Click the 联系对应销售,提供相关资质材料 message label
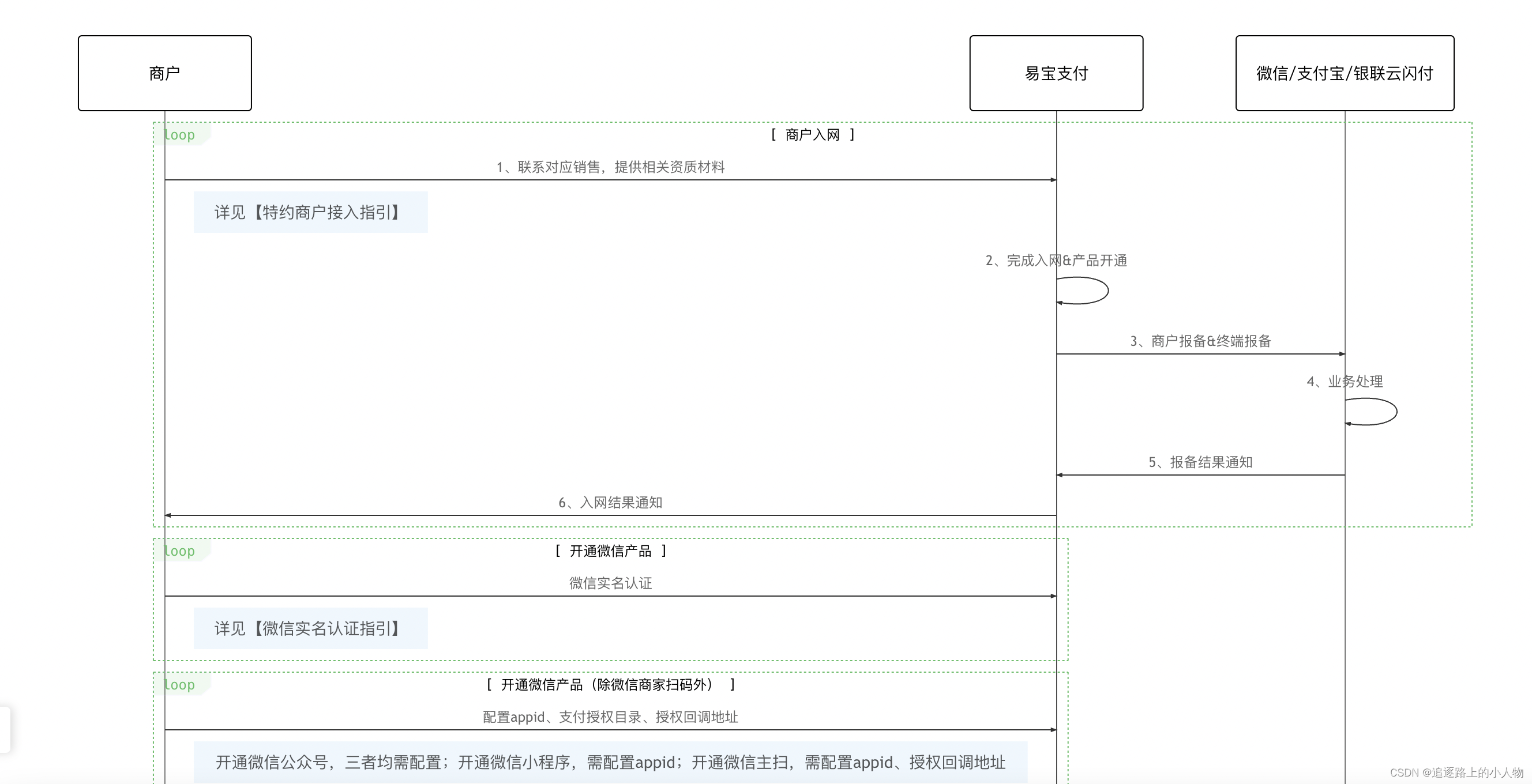1532x784 pixels. (x=610, y=167)
